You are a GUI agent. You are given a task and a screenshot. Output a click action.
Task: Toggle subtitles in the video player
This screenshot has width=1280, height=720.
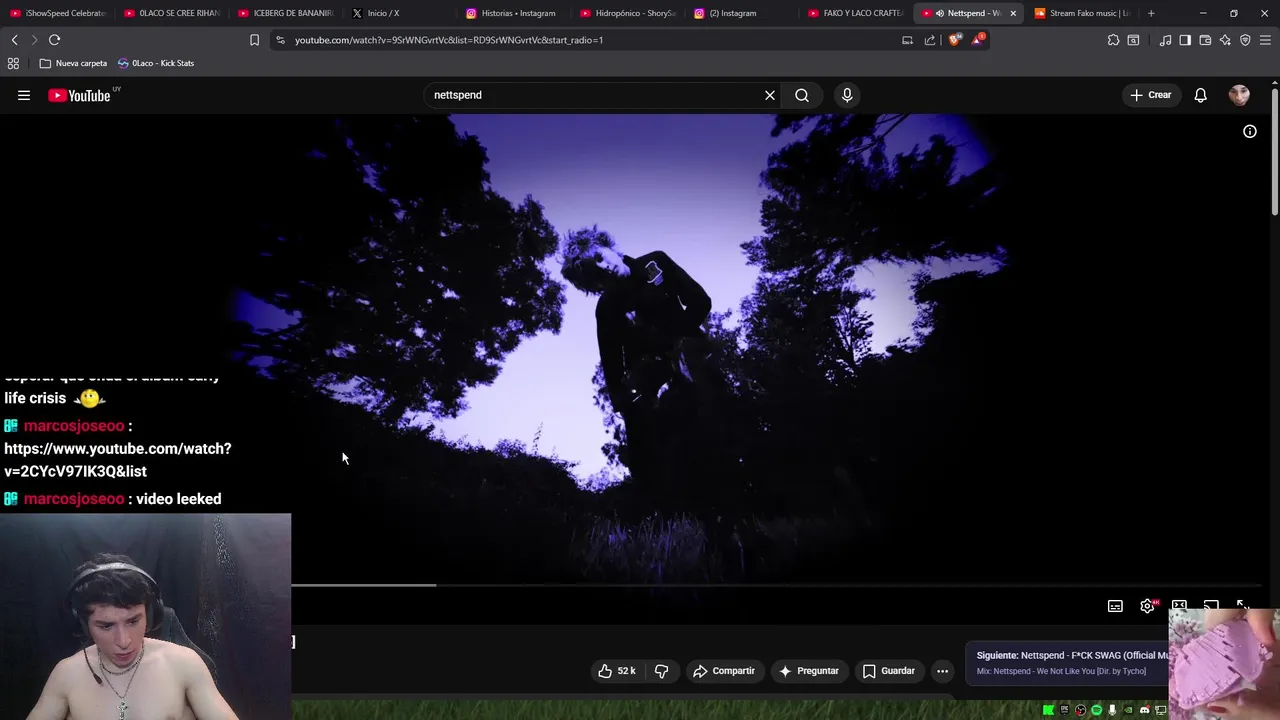(x=1115, y=606)
